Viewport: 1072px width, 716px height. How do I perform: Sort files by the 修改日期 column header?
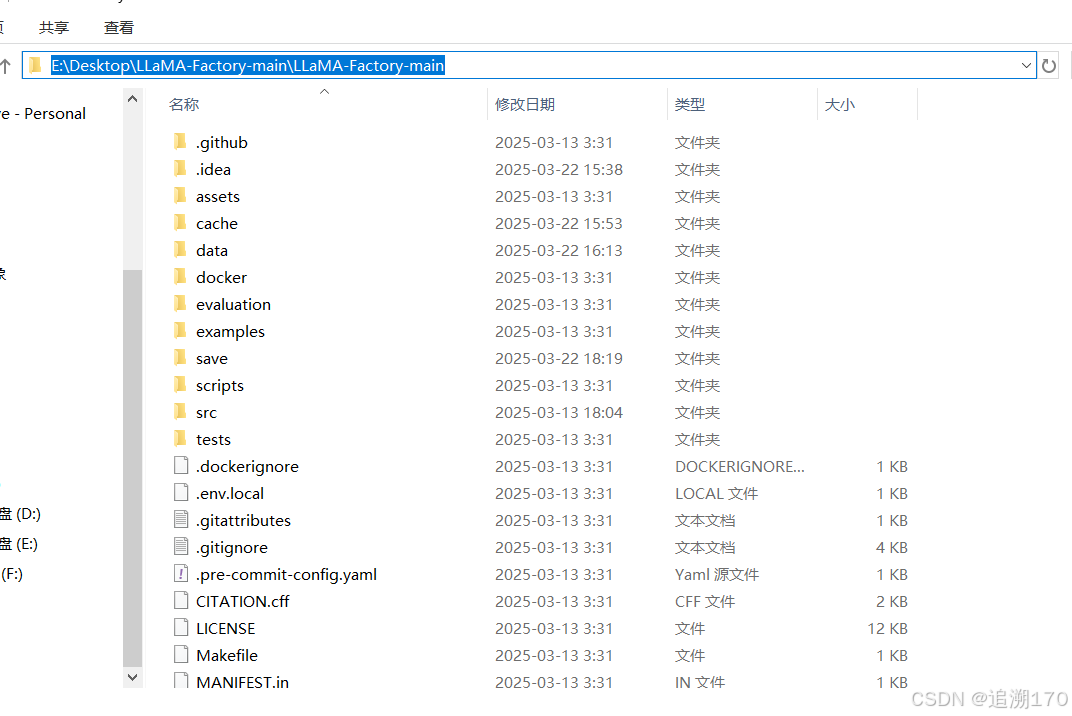pyautogui.click(x=525, y=105)
